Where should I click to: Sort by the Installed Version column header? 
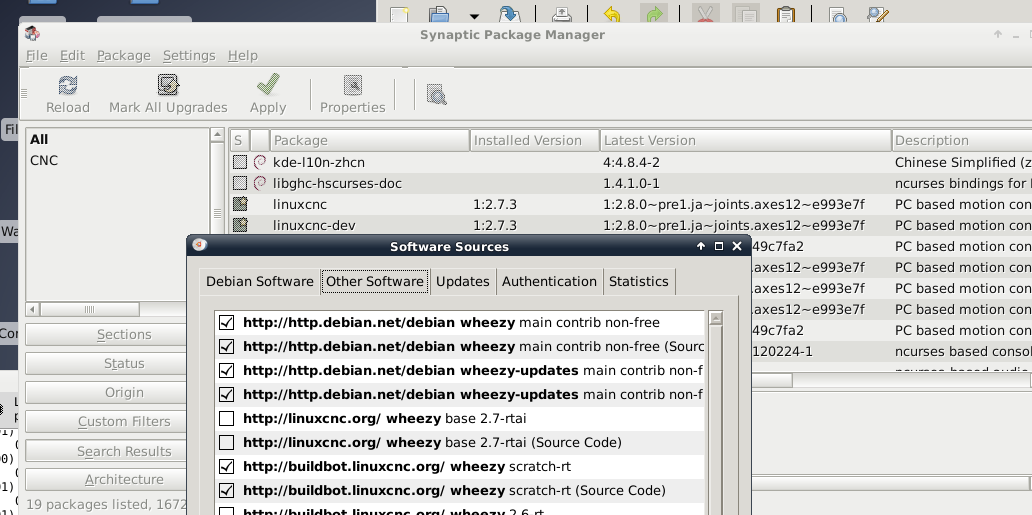click(x=534, y=140)
